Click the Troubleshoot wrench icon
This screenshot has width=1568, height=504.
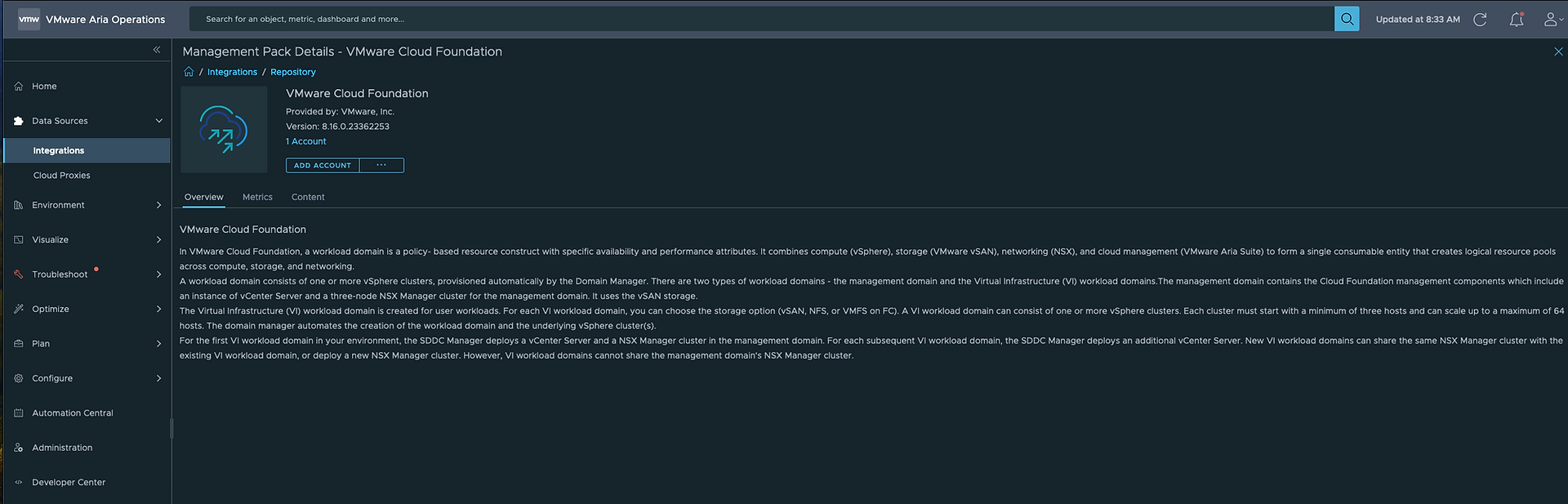click(19, 274)
